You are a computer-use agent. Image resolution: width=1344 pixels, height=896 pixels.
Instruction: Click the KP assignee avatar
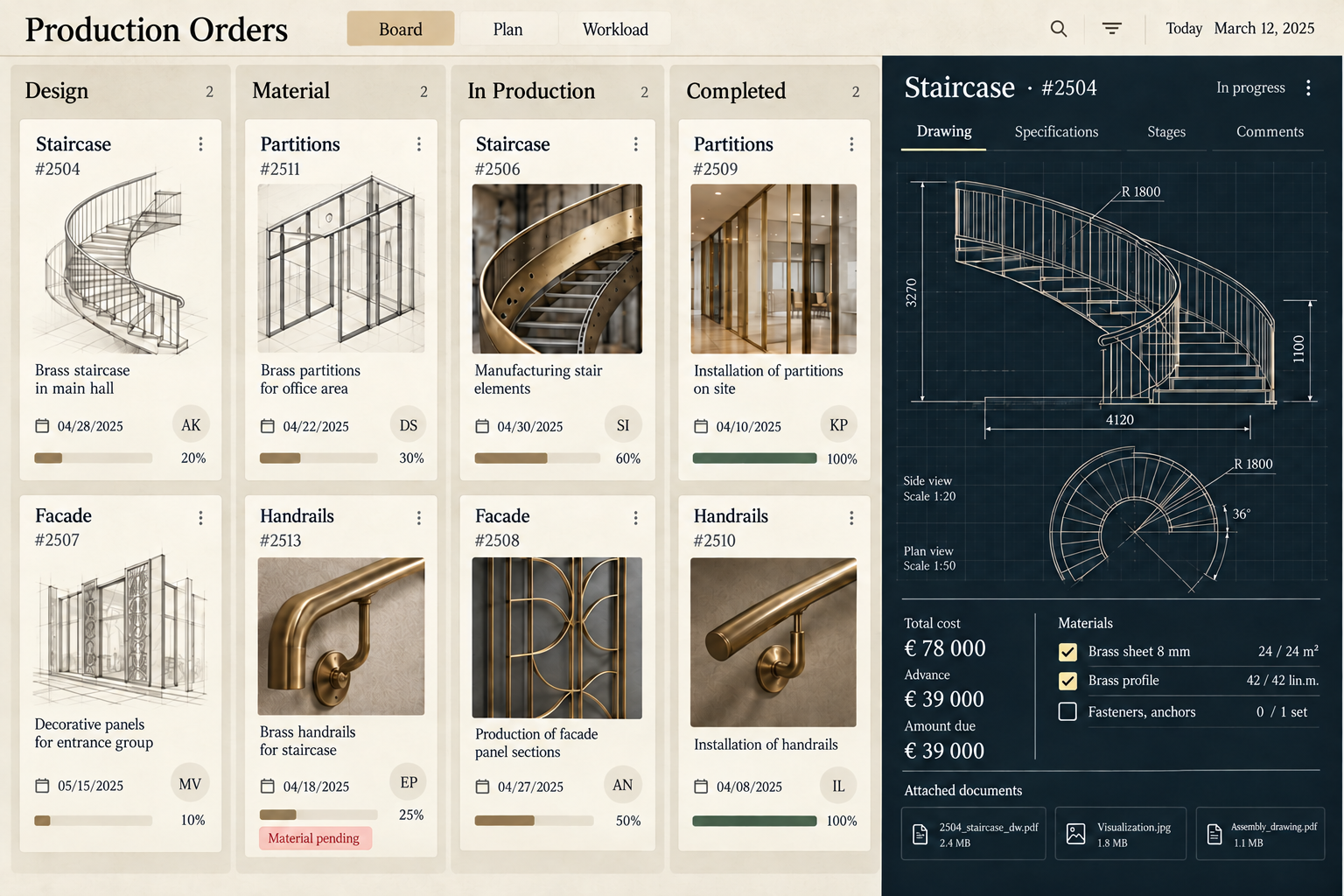(838, 425)
